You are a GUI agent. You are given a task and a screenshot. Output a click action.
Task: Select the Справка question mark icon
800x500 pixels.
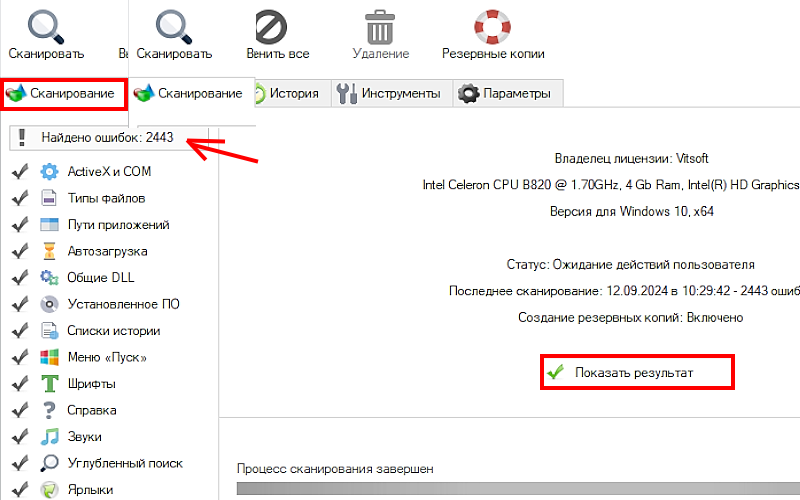[x=49, y=410]
